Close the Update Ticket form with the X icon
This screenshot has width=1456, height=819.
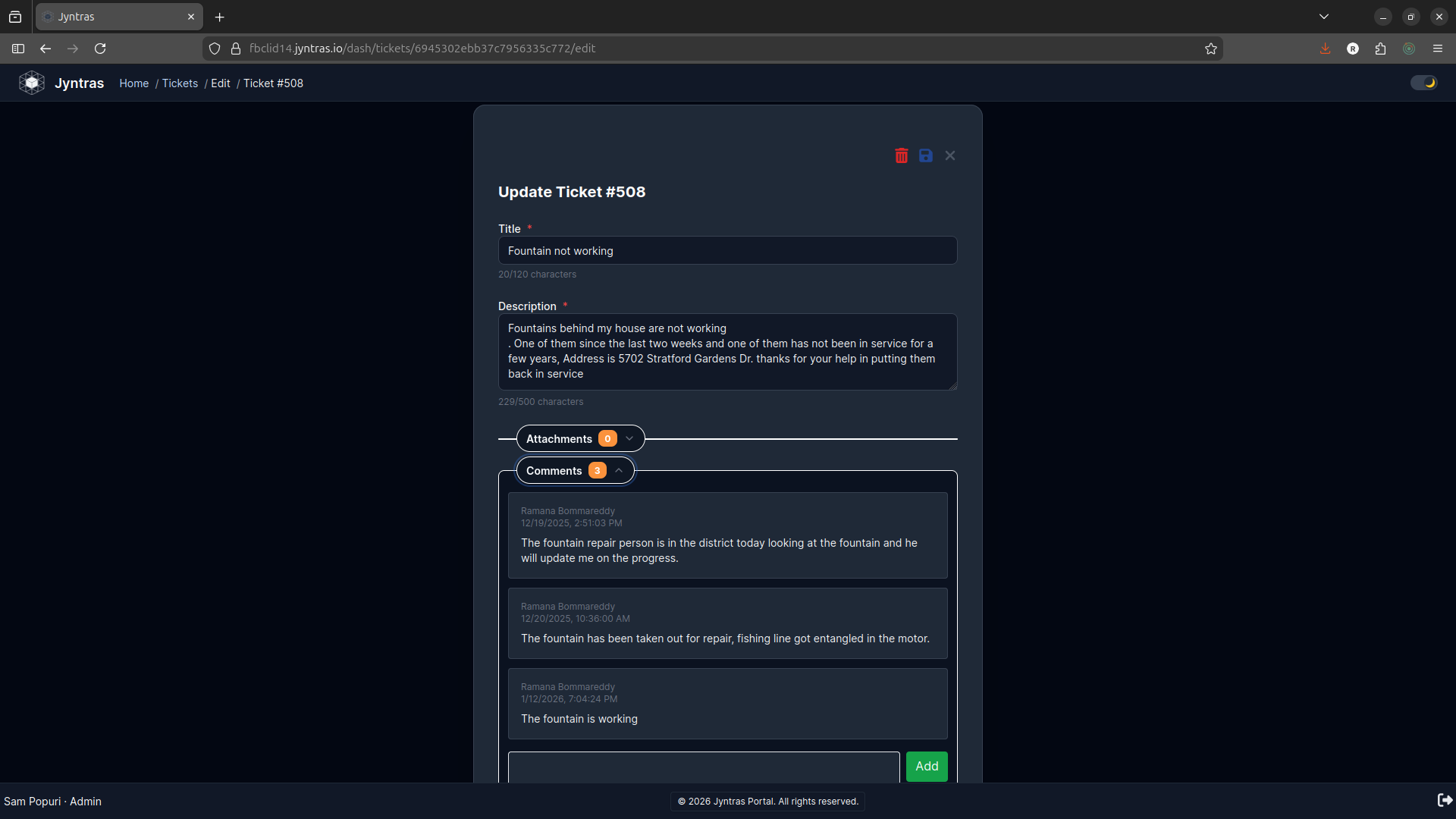point(949,155)
